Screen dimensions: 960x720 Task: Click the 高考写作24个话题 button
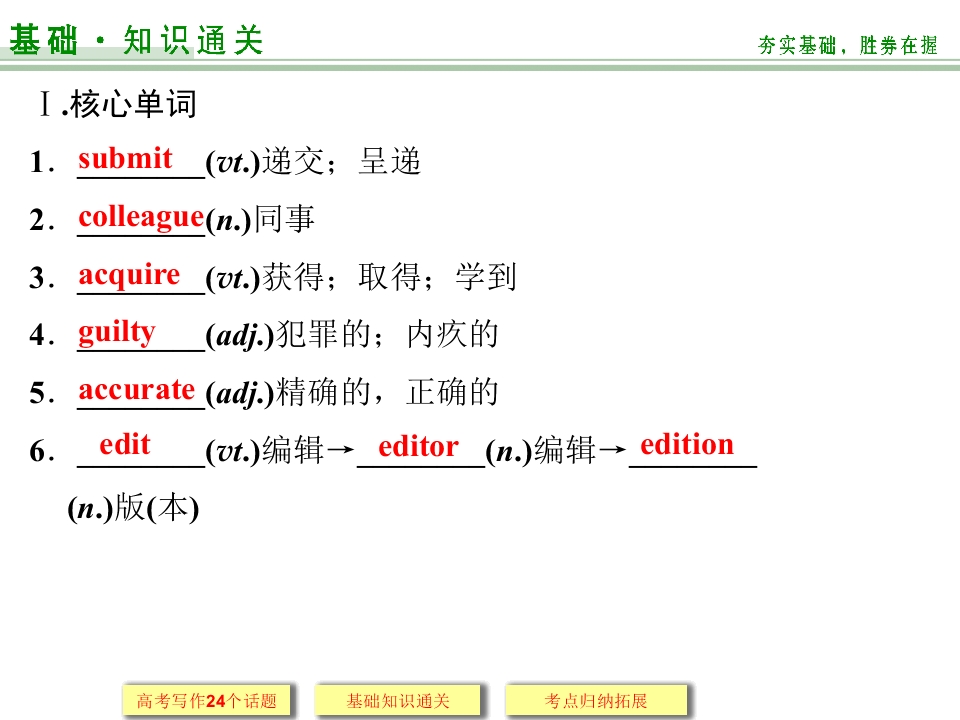[206, 700]
